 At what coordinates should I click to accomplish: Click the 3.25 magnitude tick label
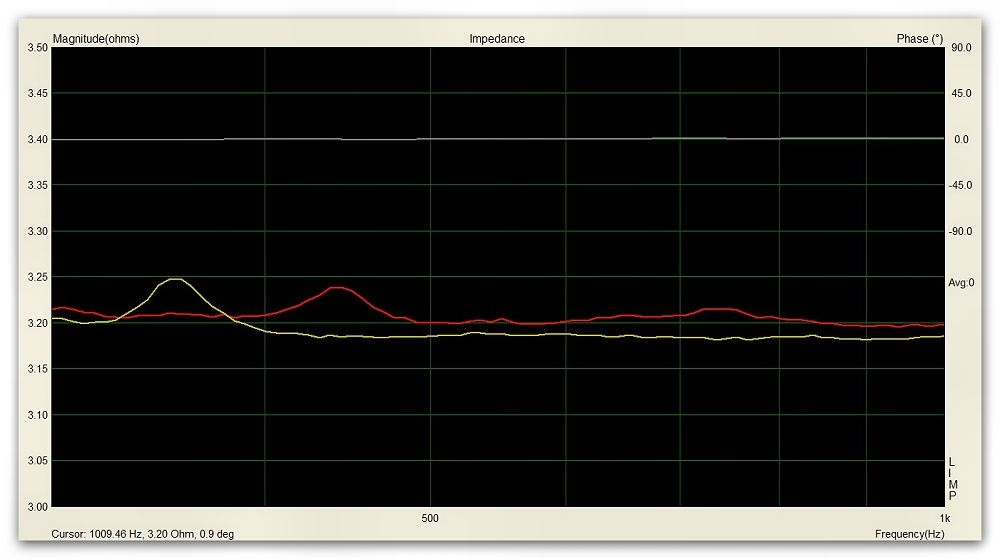37,277
